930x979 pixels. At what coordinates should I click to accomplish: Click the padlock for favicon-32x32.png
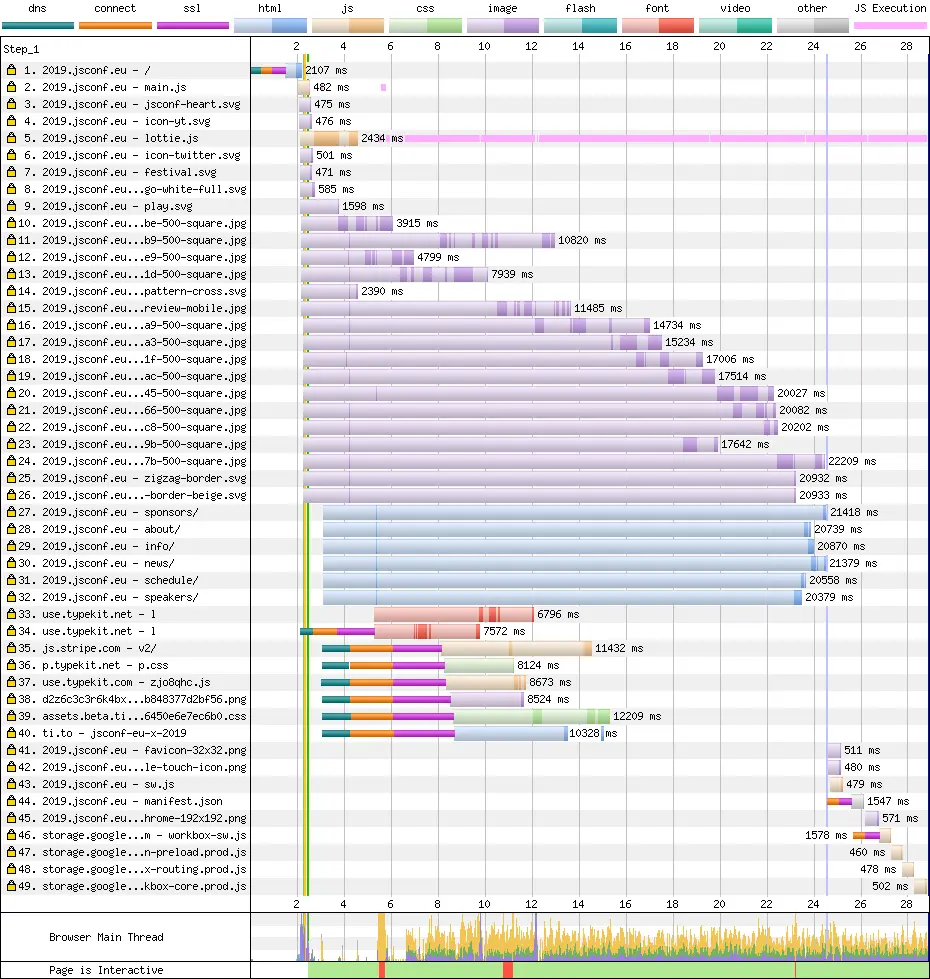pos(9,750)
